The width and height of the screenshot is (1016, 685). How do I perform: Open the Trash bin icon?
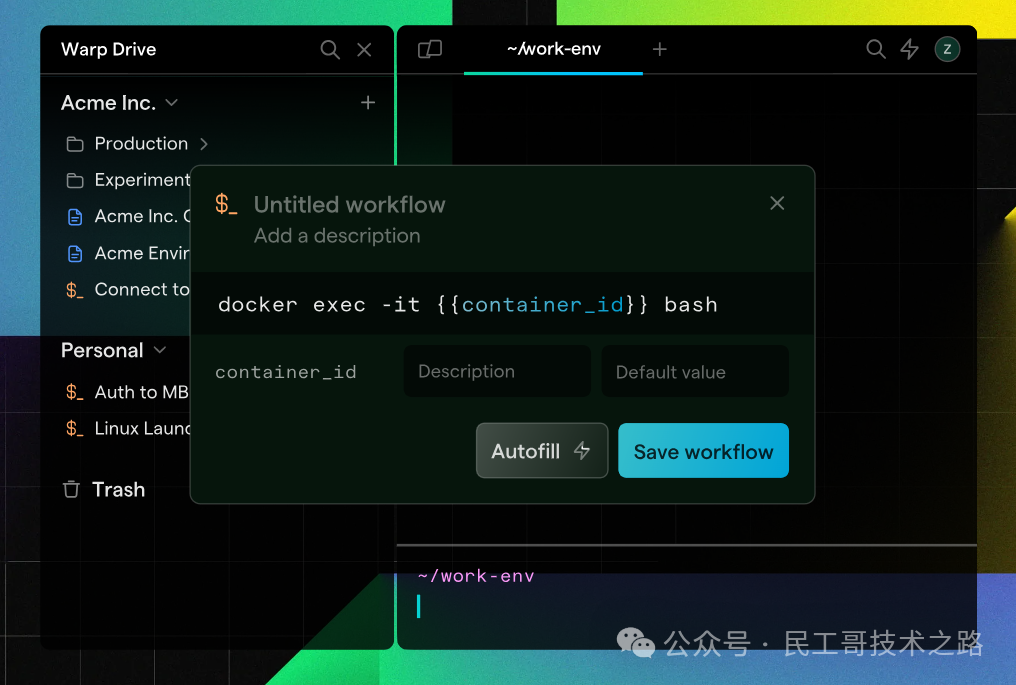pyautogui.click(x=71, y=489)
